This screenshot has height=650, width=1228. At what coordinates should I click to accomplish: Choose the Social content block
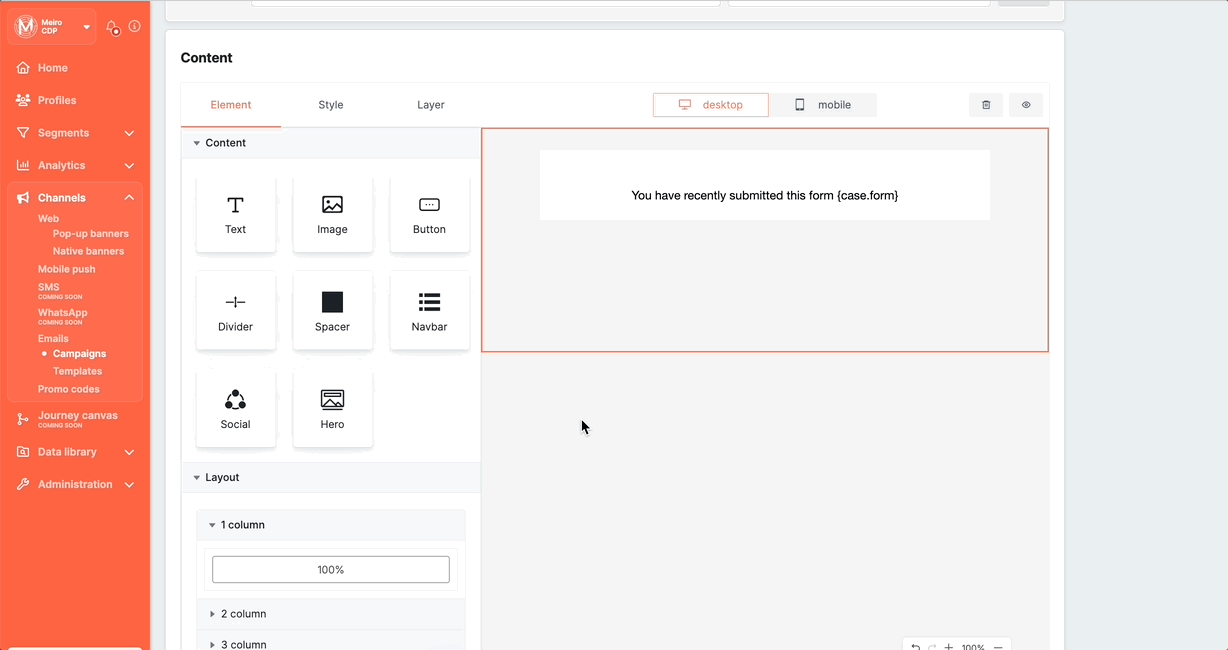pyautogui.click(x=235, y=409)
